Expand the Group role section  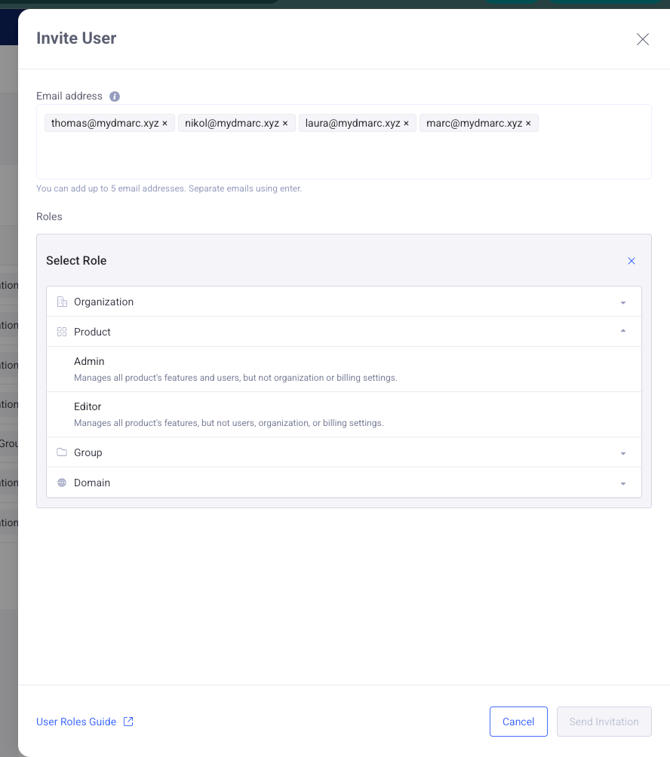pos(622,453)
